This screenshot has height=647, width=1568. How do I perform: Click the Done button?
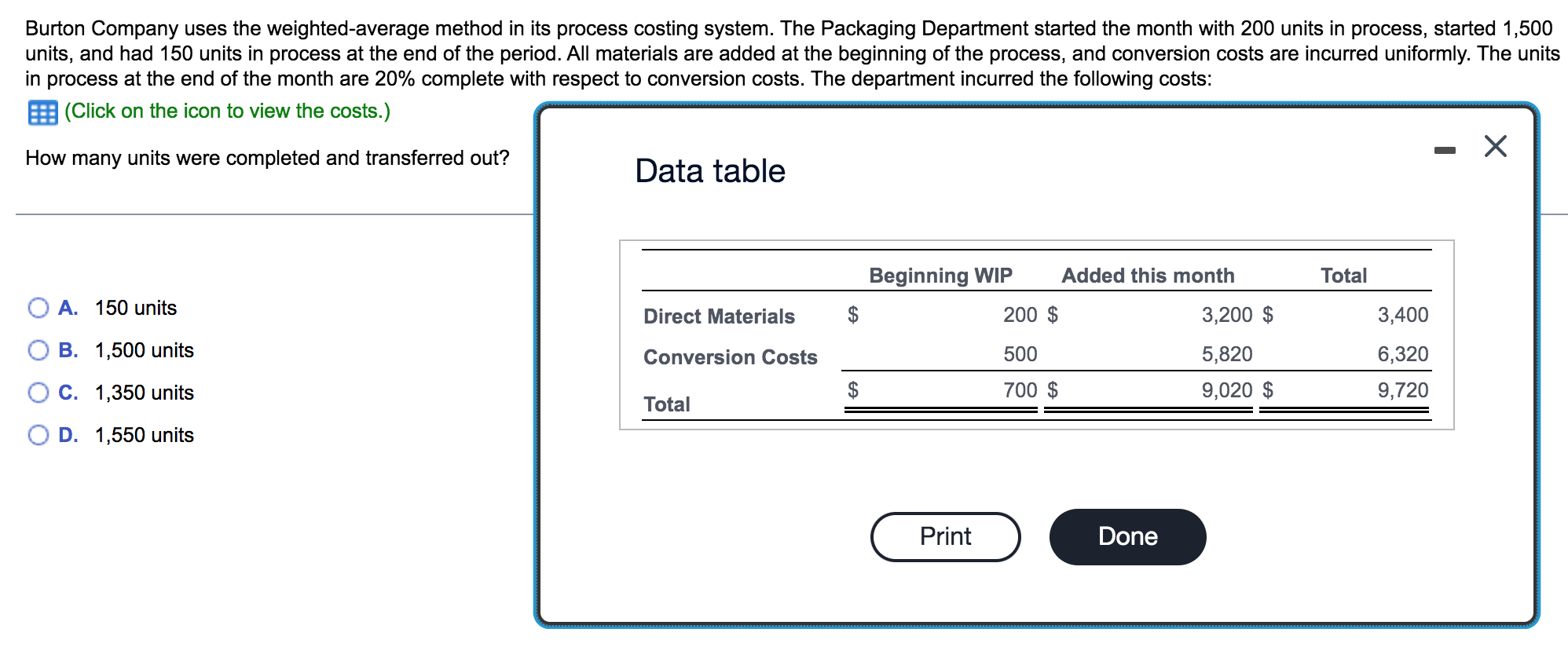pyautogui.click(x=1127, y=536)
